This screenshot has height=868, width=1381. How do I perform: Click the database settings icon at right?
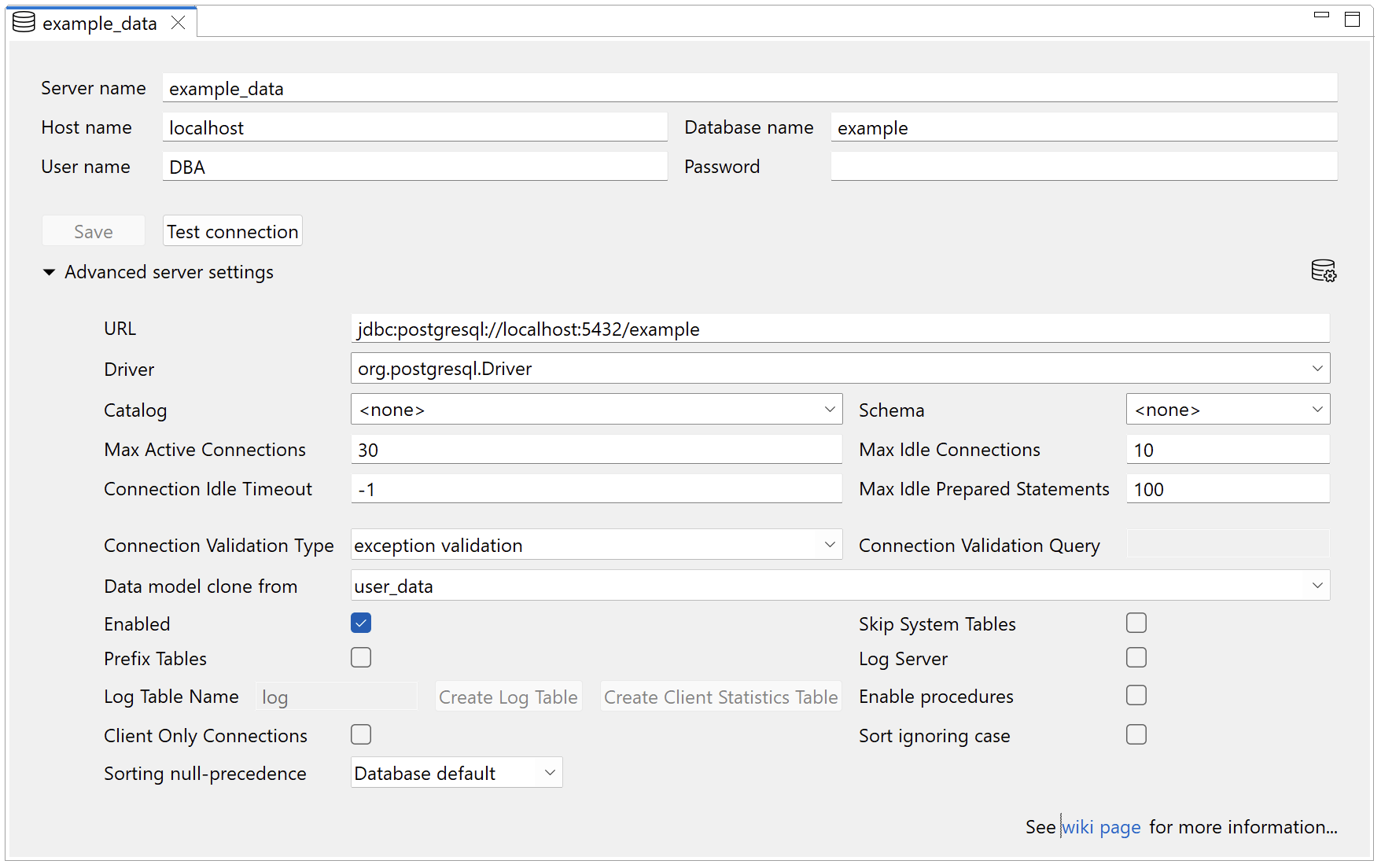pyautogui.click(x=1323, y=271)
